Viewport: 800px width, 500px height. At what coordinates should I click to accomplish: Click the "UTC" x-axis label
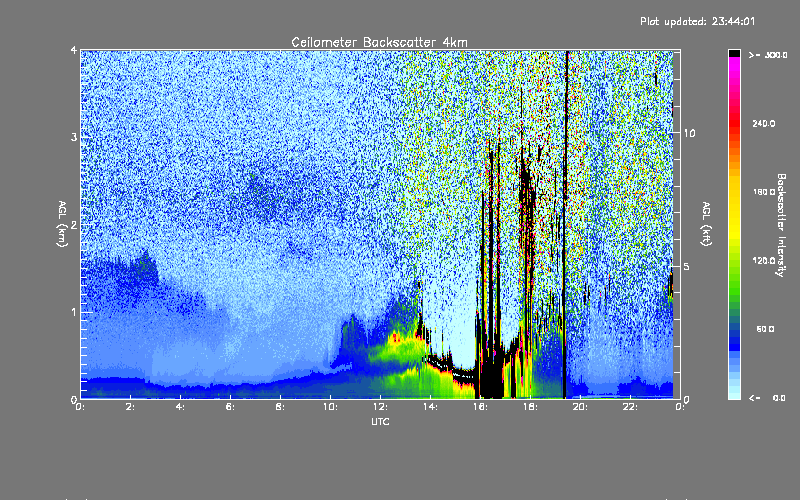pos(380,422)
